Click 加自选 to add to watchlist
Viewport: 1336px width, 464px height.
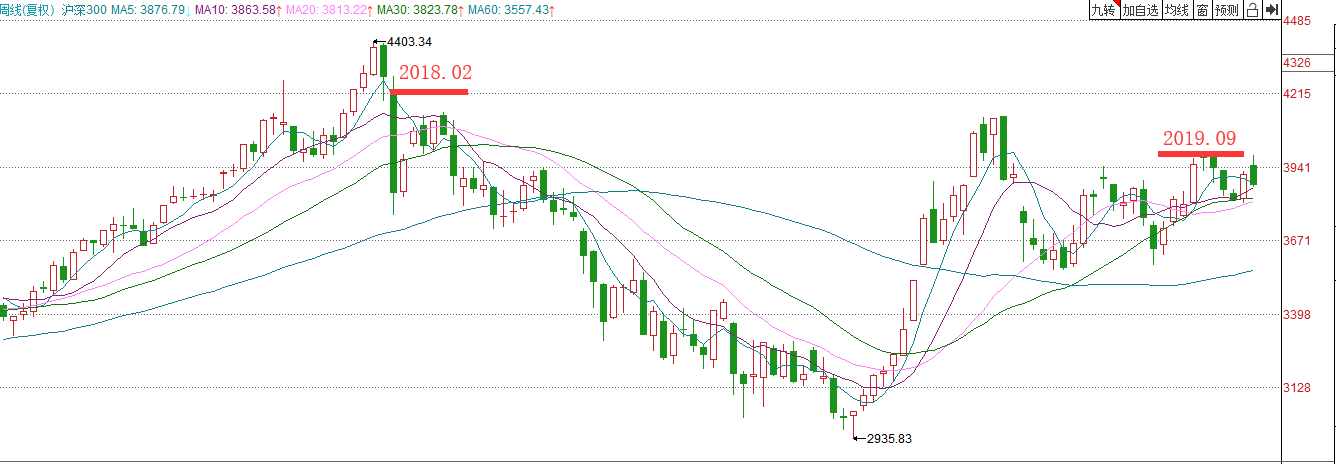pyautogui.click(x=1140, y=10)
